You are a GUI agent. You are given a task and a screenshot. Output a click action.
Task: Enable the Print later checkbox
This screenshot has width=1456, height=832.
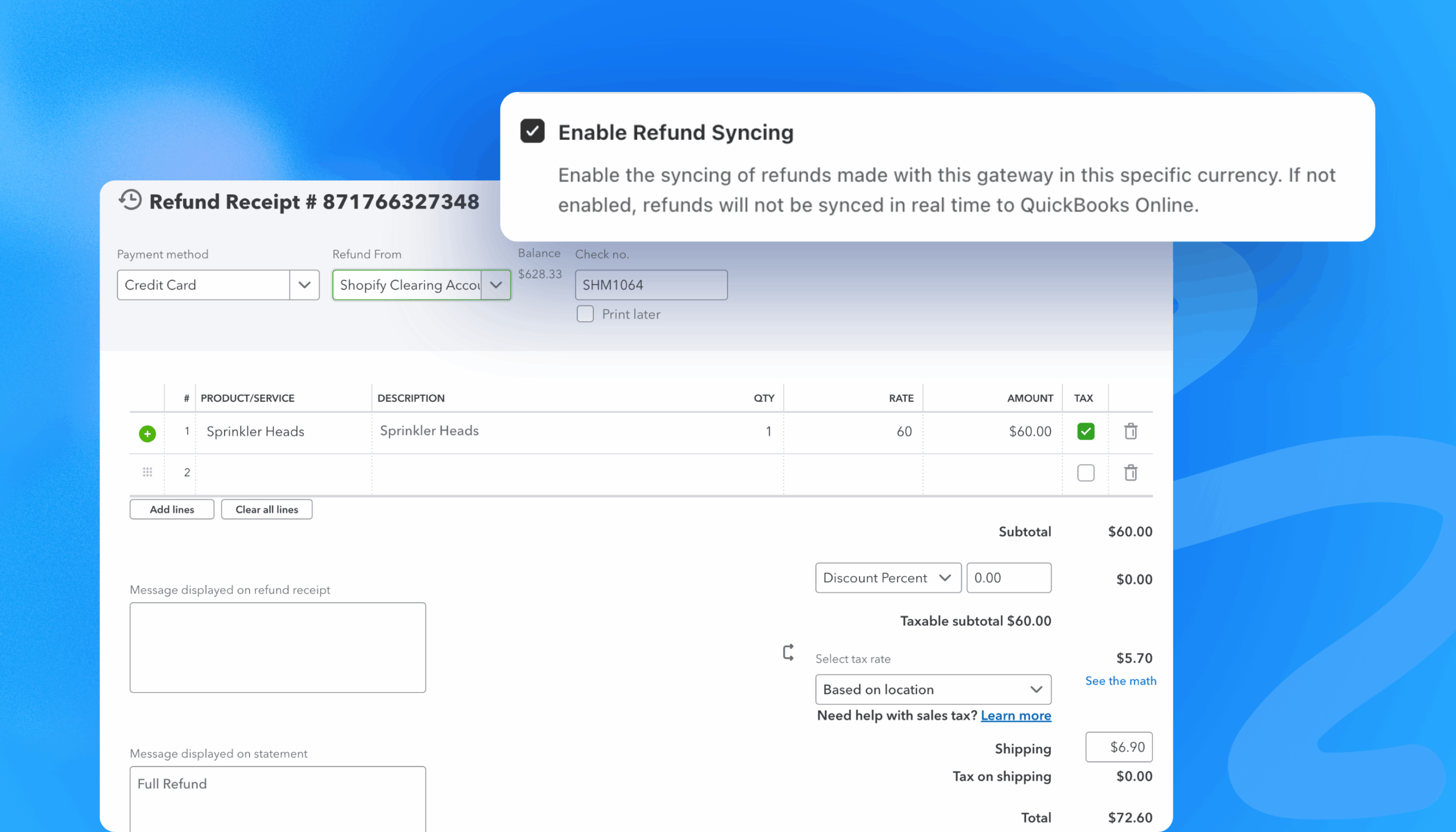coord(585,314)
